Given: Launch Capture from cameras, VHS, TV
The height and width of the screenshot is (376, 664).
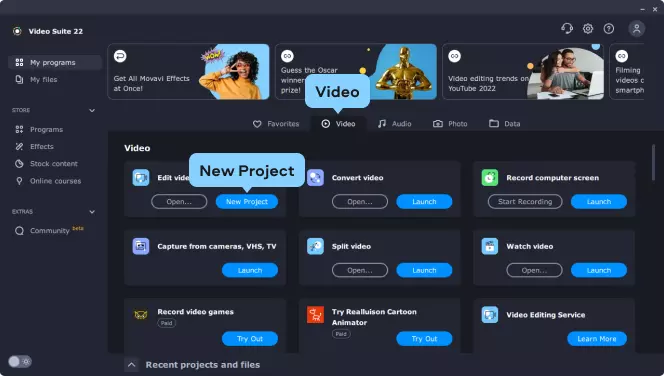Looking at the screenshot, I should pos(250,270).
